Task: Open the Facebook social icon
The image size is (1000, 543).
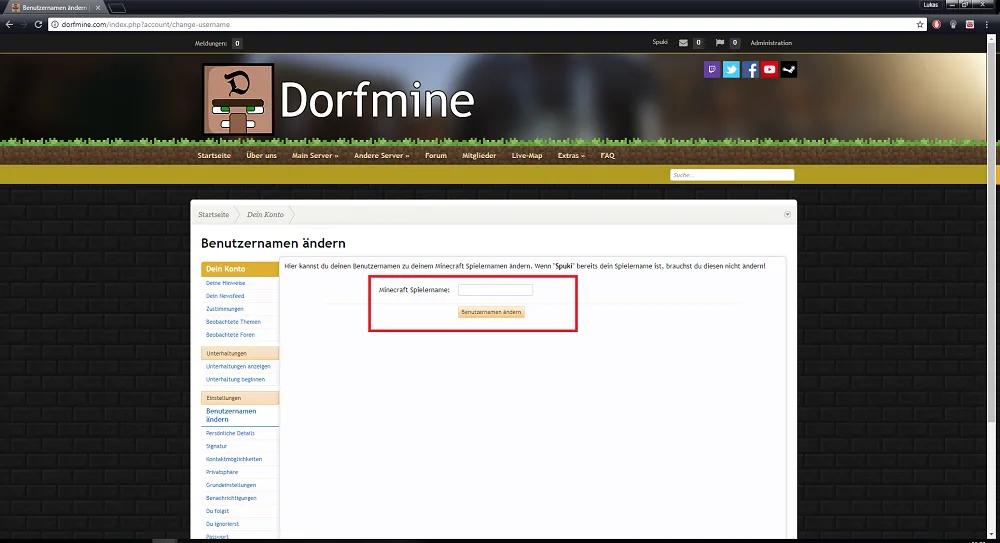Action: click(750, 70)
